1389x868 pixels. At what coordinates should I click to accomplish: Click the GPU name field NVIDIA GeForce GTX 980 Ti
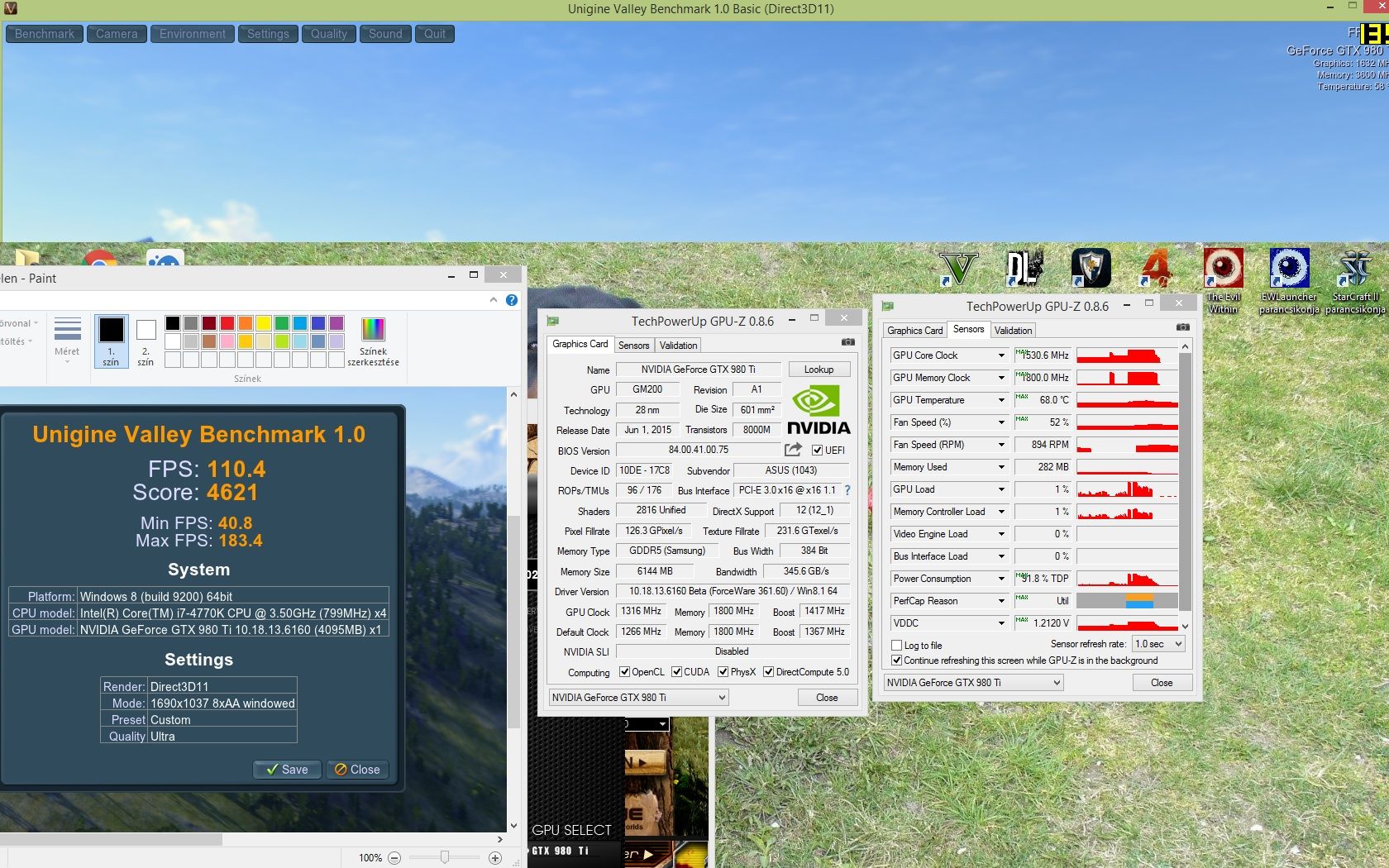[698, 370]
